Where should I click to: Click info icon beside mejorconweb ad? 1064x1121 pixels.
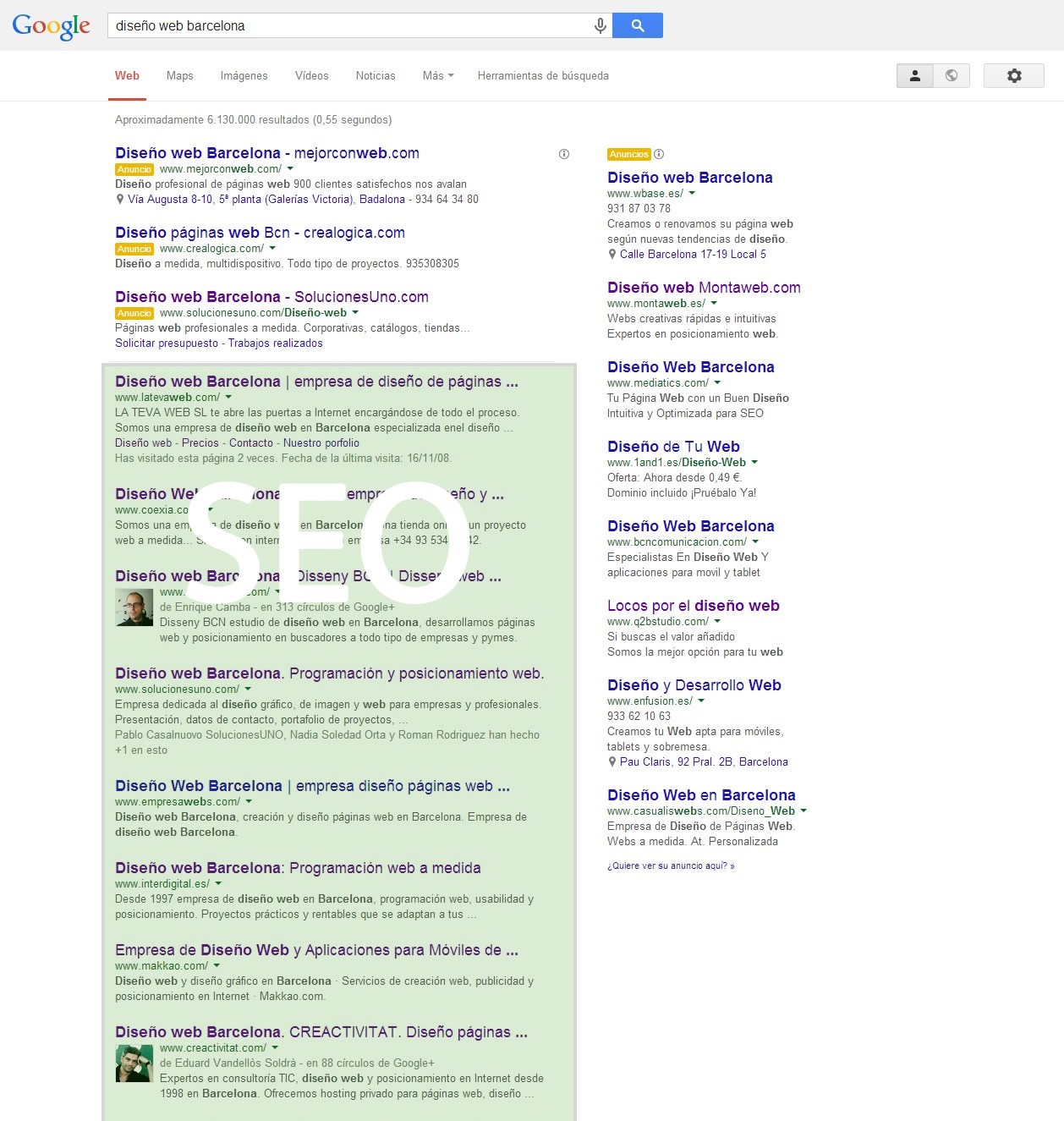point(564,154)
